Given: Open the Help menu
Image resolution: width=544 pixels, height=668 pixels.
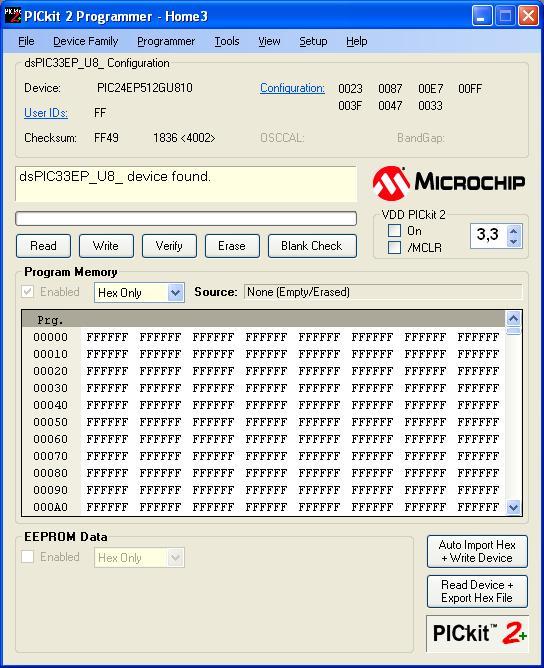Looking at the screenshot, I should (x=357, y=41).
